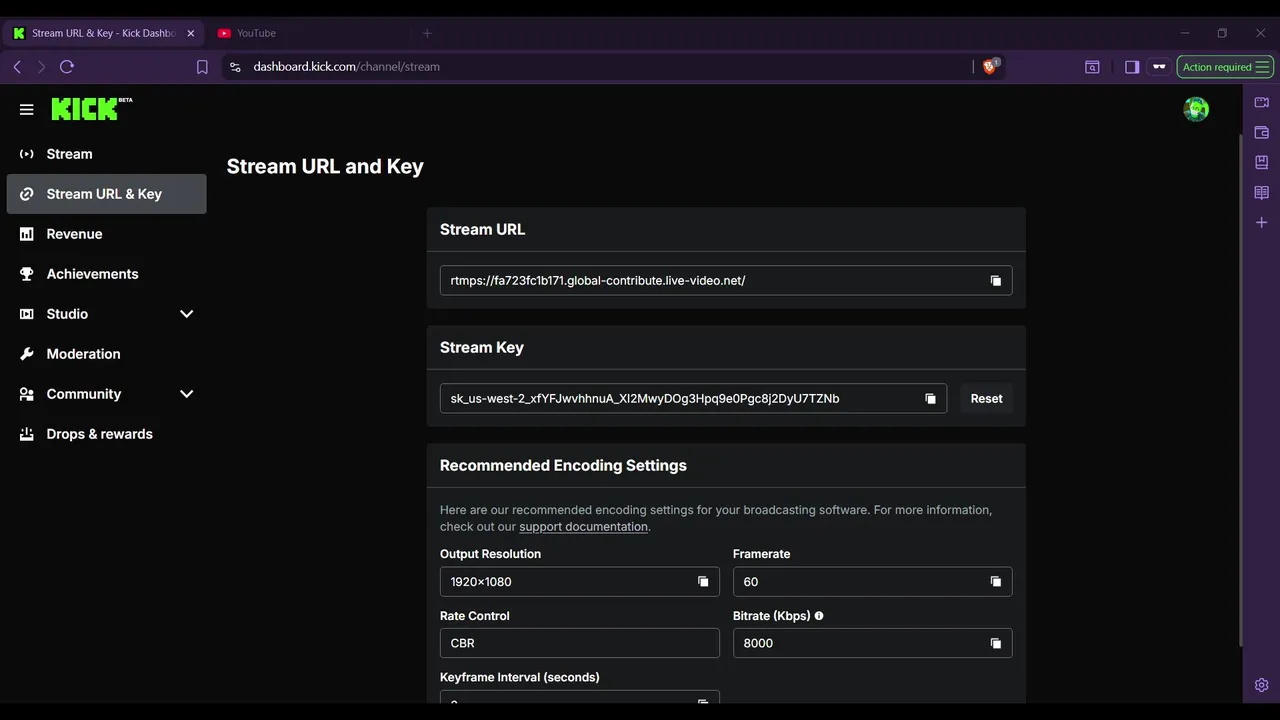Click the Bitrate info icon
Image resolution: width=1280 pixels, height=720 pixels.
(819, 616)
